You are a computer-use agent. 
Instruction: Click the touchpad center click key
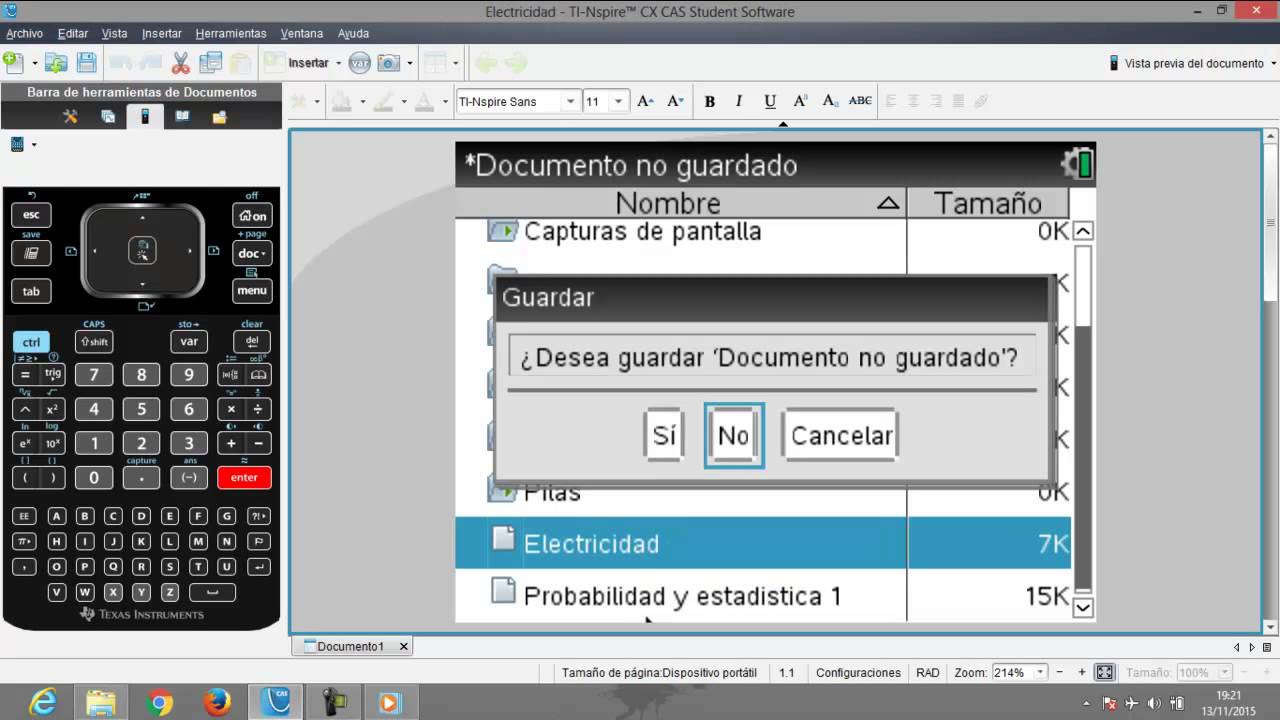[142, 251]
